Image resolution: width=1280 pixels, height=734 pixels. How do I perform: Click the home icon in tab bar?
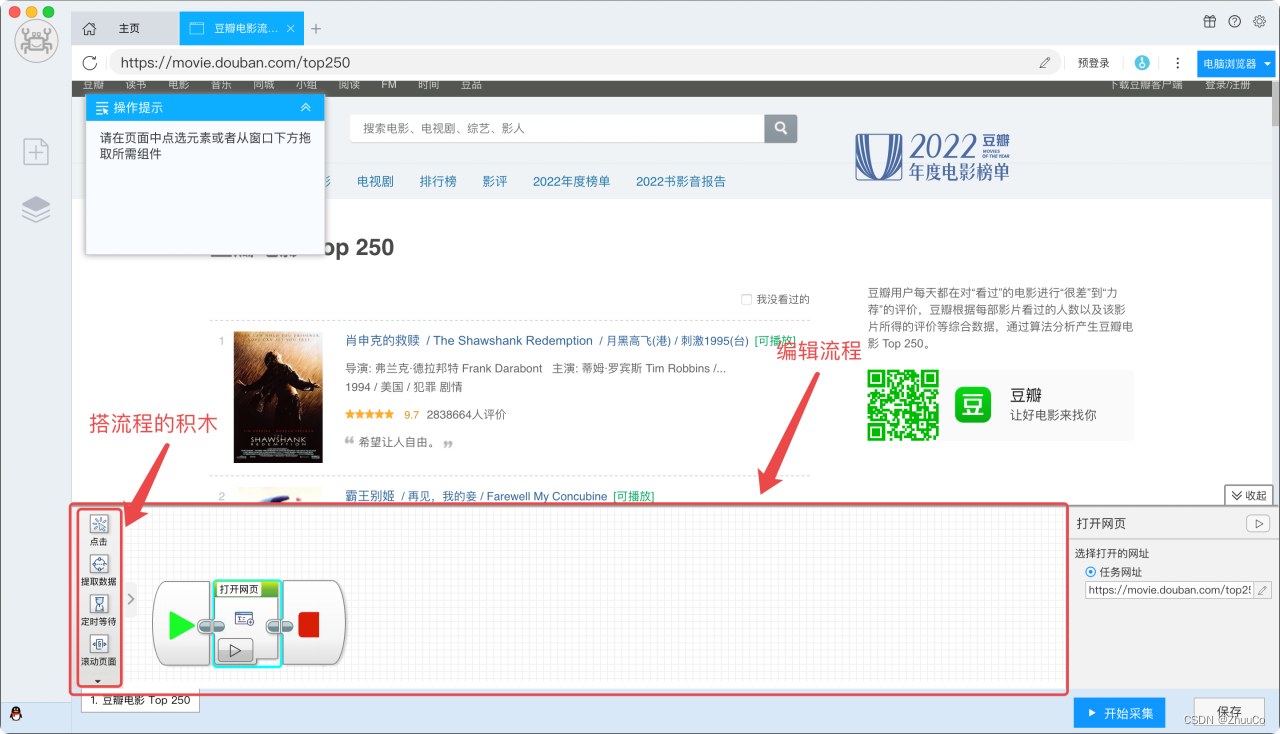tap(90, 28)
